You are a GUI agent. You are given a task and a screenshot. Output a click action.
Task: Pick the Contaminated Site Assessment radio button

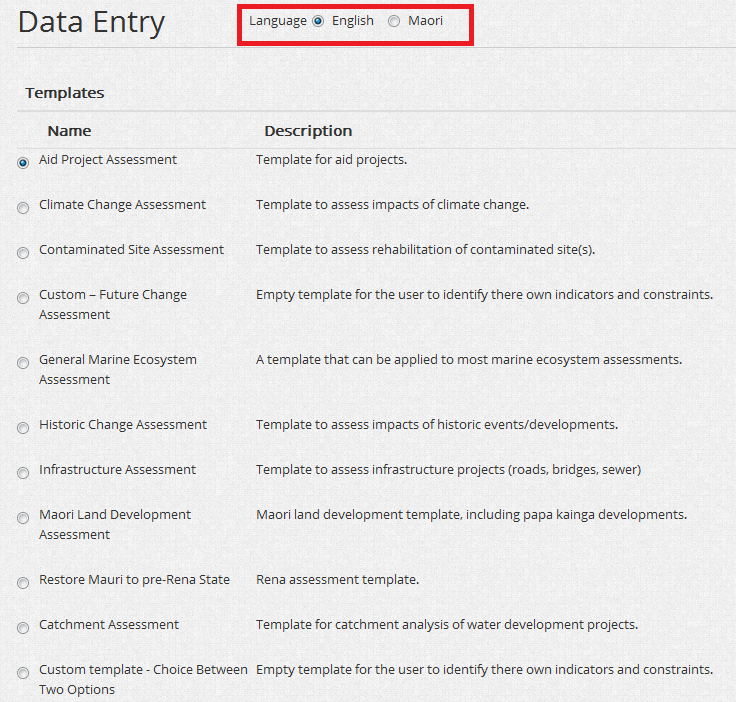pos(23,253)
